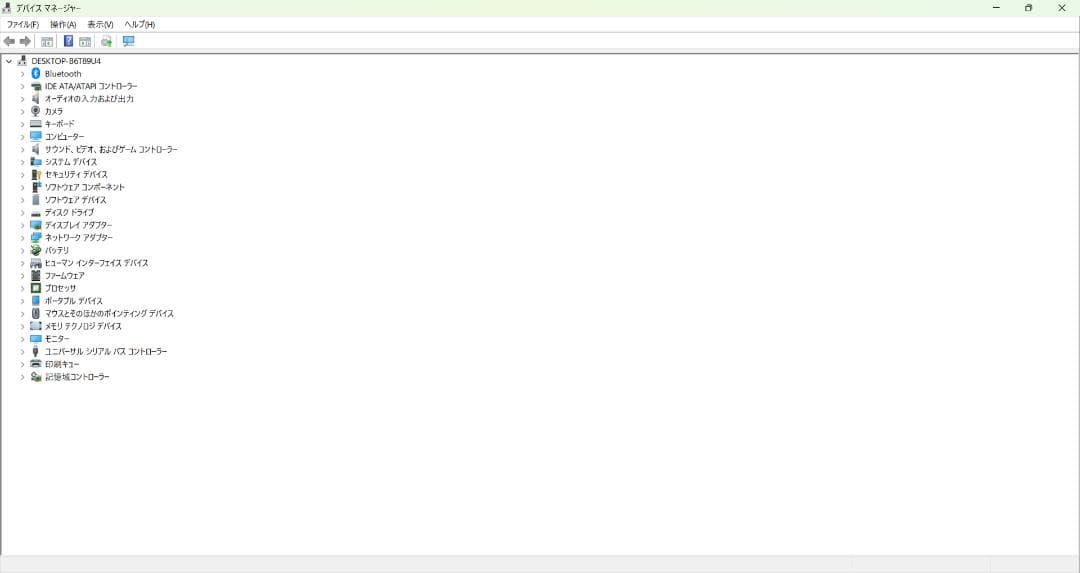Click the Back arrow toolbar icon
Screen dimensions: 1080x573
[9, 41]
